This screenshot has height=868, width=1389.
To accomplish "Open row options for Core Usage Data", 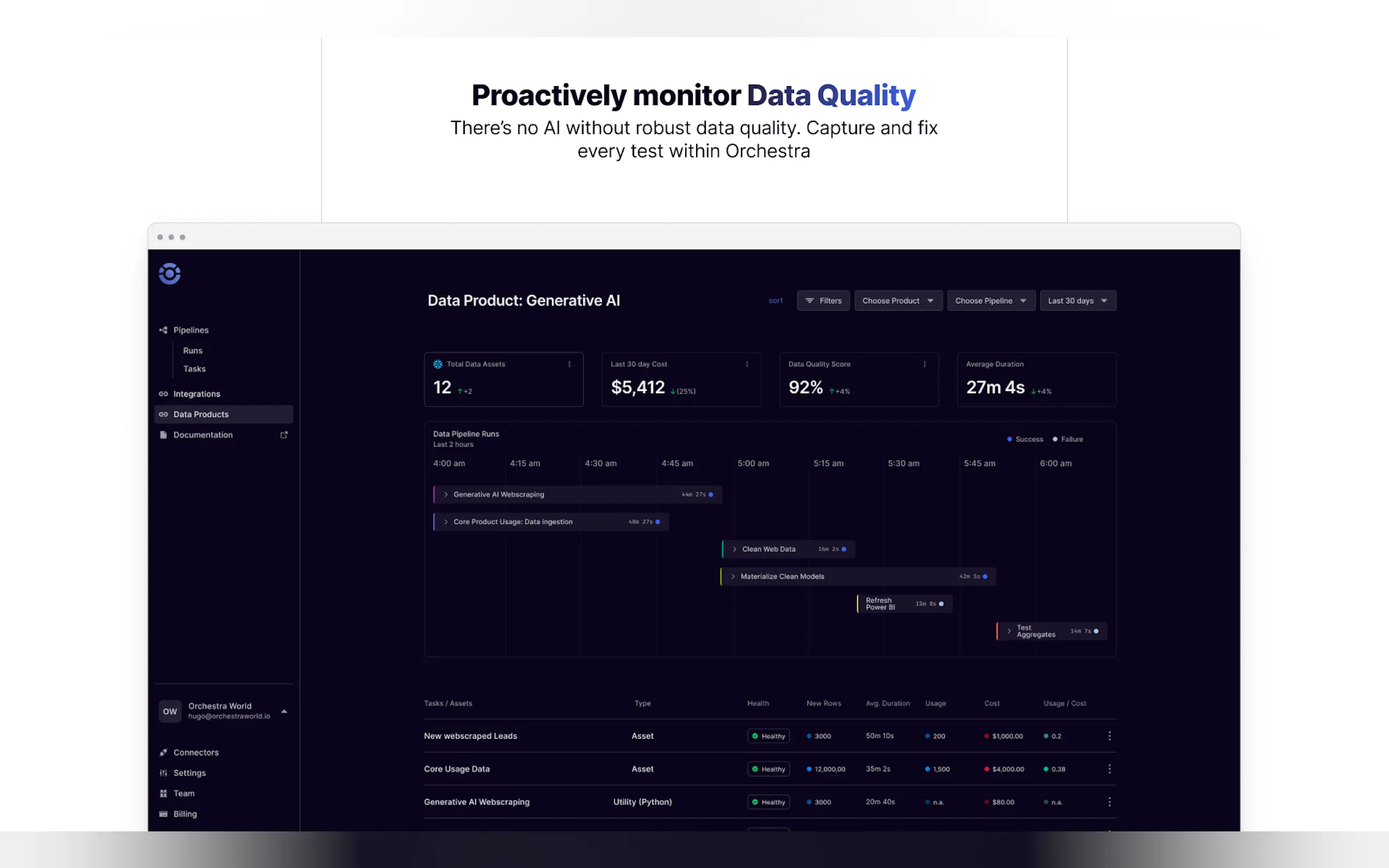I will point(1109,769).
